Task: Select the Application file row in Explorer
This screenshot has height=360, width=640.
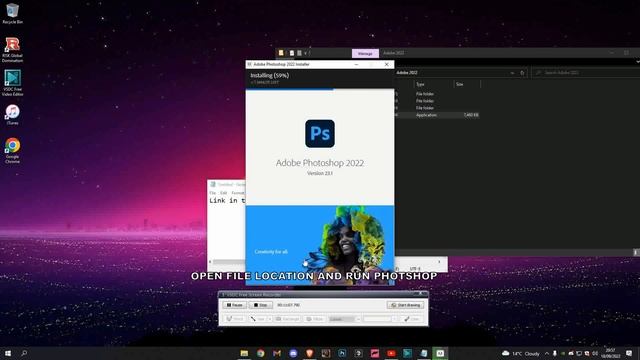Action: click(x=437, y=115)
